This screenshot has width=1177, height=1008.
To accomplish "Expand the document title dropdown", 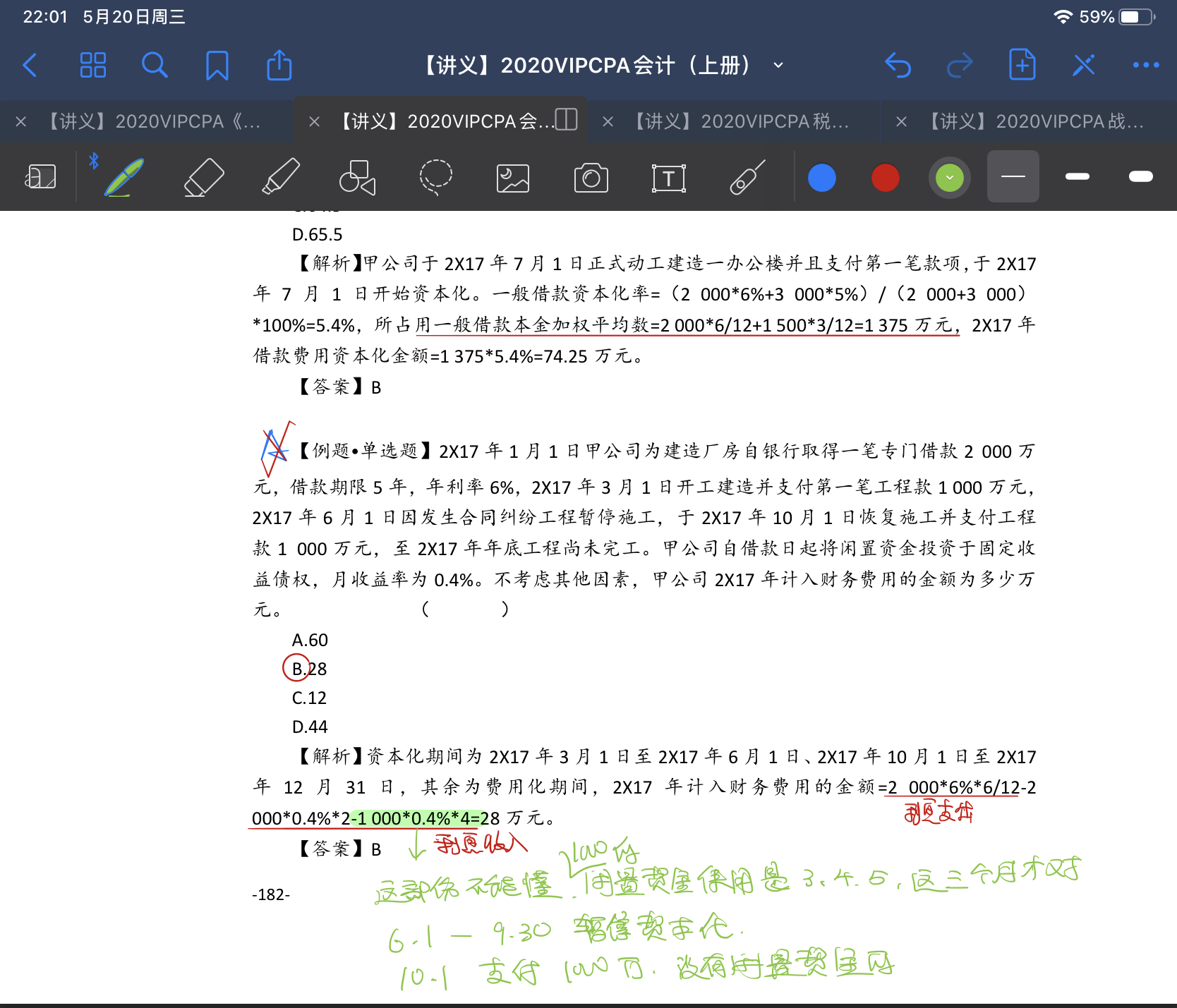I will coord(778,66).
